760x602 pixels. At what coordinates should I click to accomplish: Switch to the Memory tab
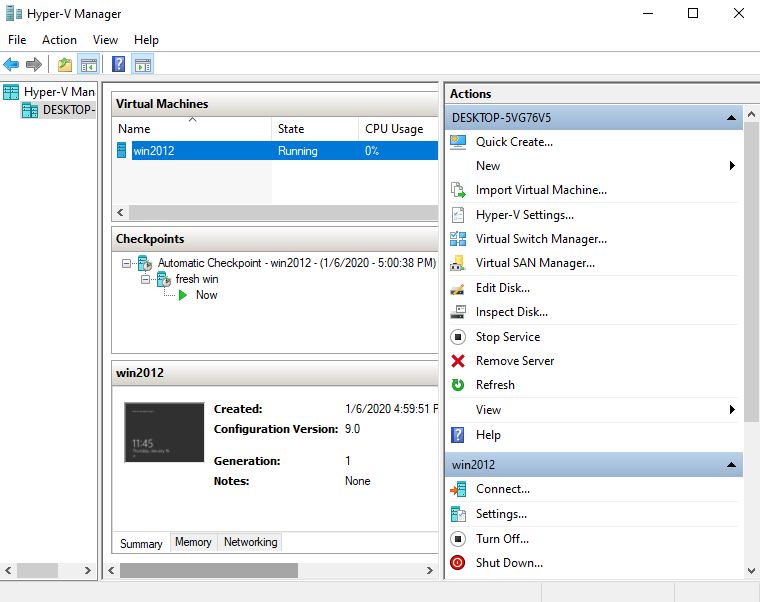[x=193, y=542]
